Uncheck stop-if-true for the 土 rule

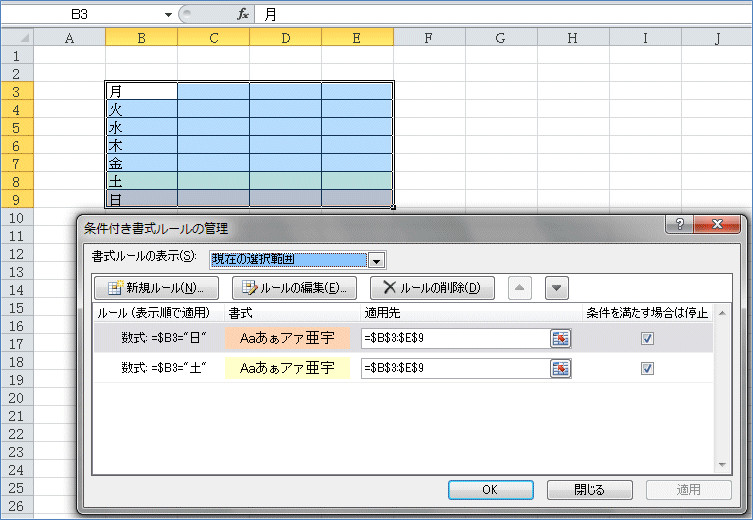(x=647, y=368)
